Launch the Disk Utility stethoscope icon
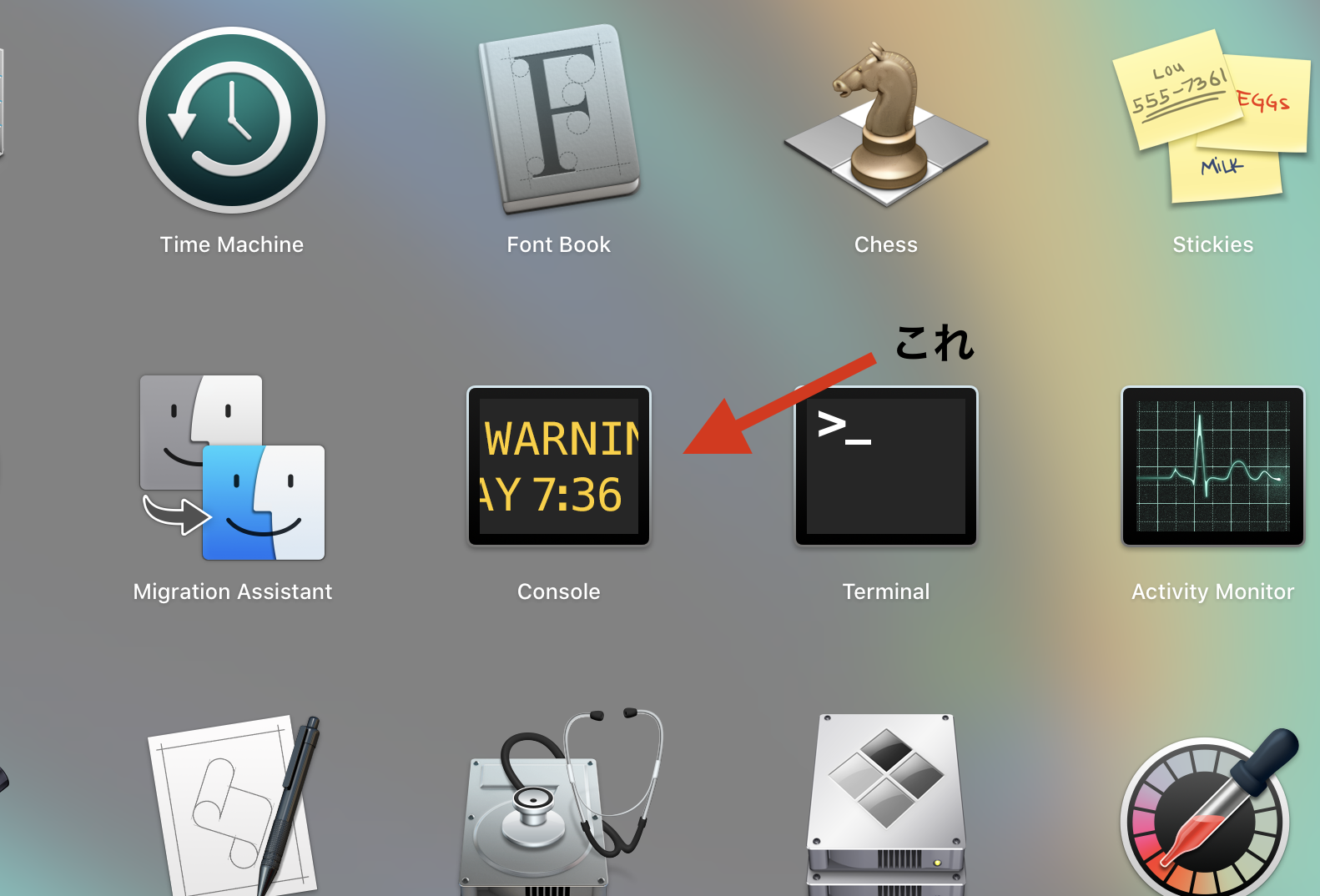 tap(561, 803)
